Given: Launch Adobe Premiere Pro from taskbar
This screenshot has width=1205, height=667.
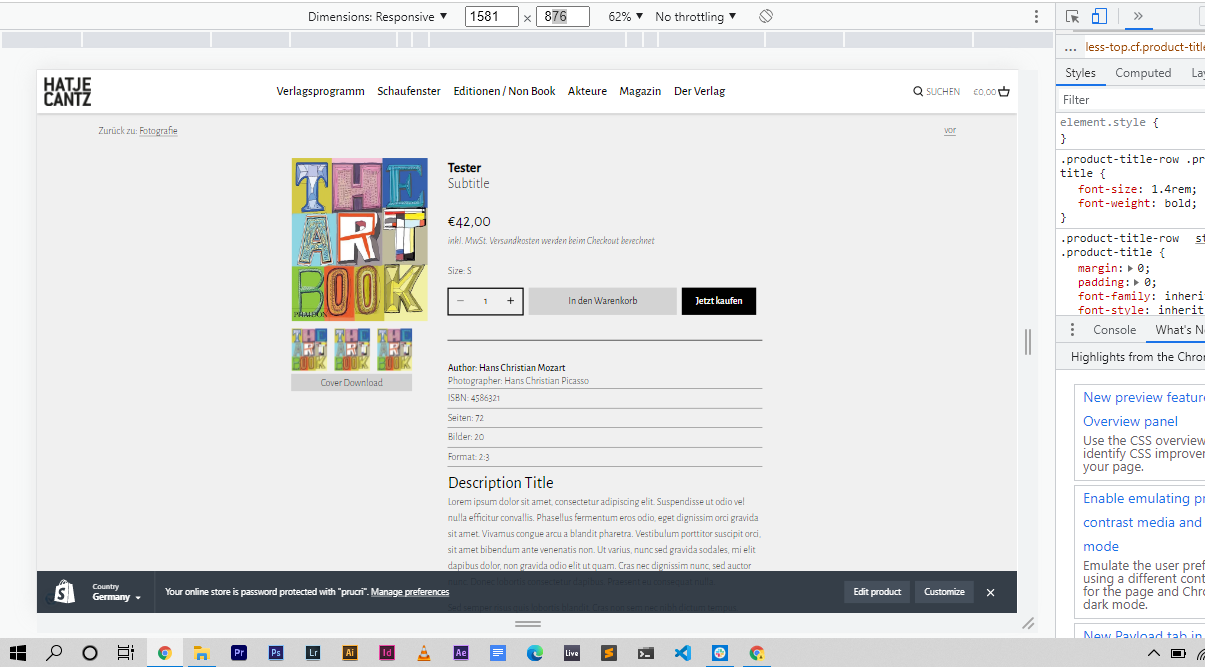Looking at the screenshot, I should pos(239,653).
